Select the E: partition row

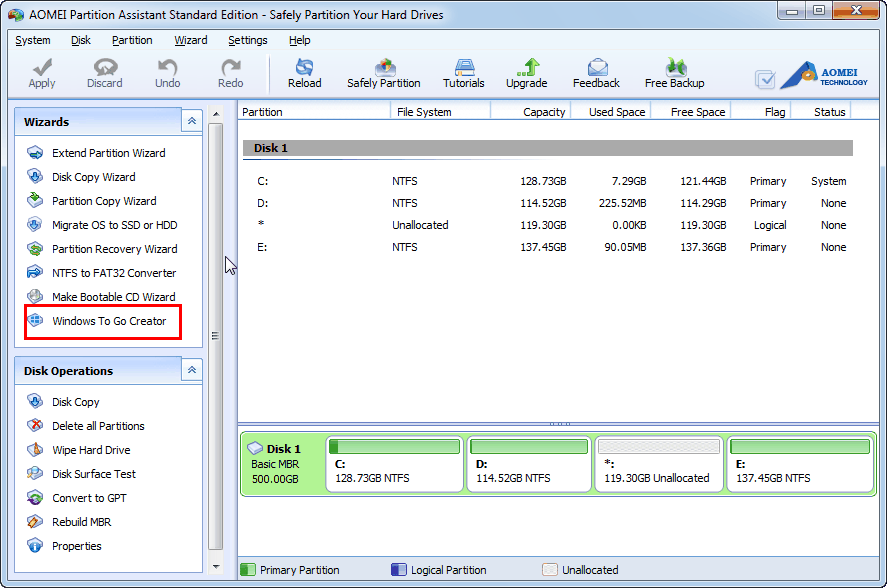pos(548,247)
